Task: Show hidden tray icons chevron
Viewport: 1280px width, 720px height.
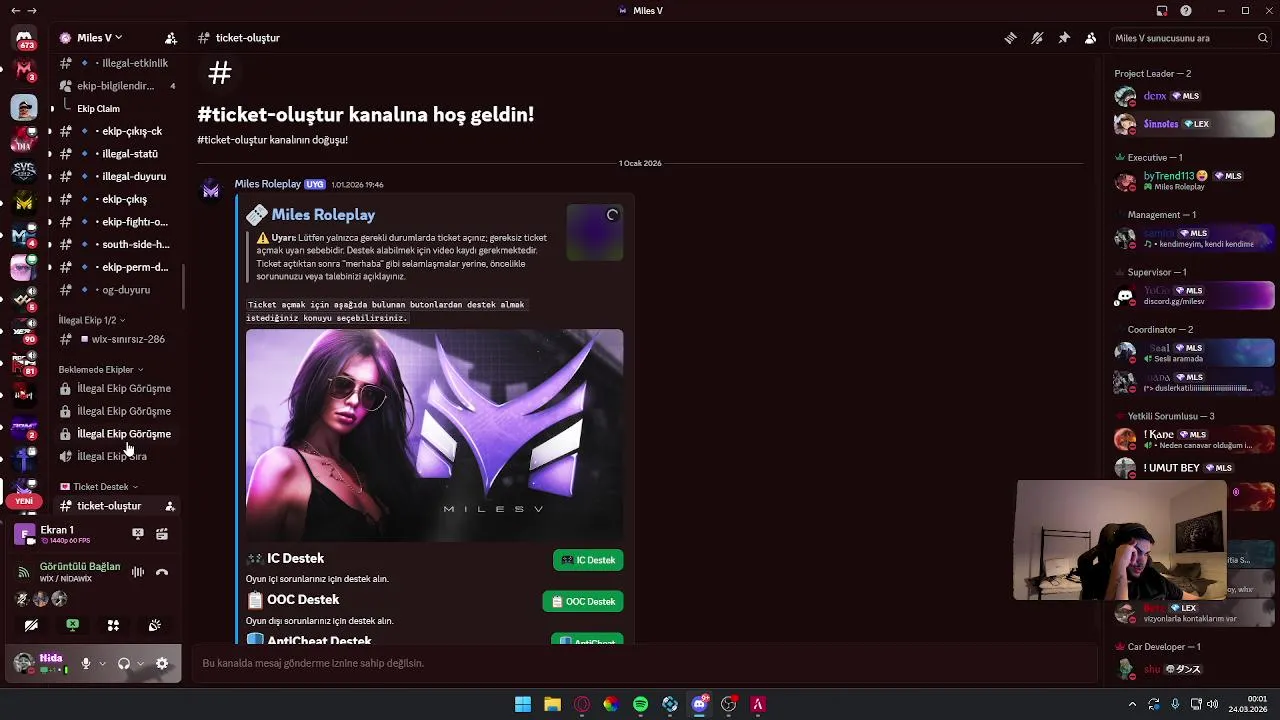Action: point(1132,704)
